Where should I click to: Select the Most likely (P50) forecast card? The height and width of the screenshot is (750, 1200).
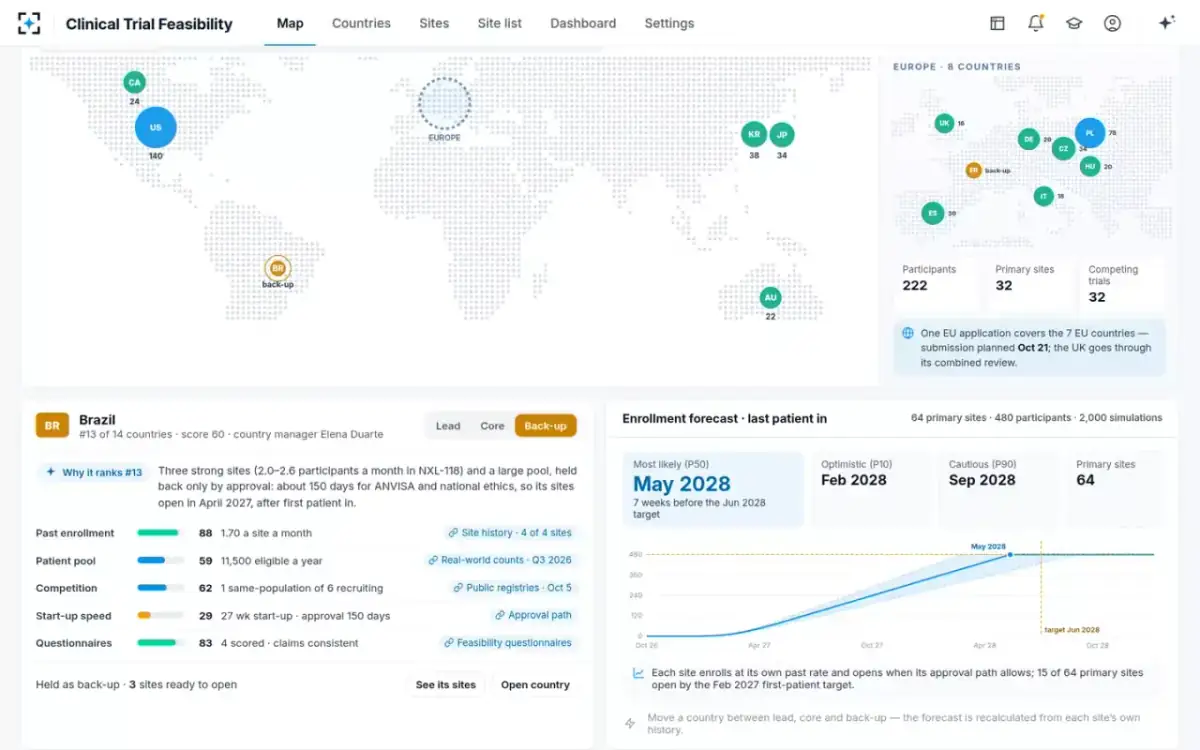coord(714,490)
